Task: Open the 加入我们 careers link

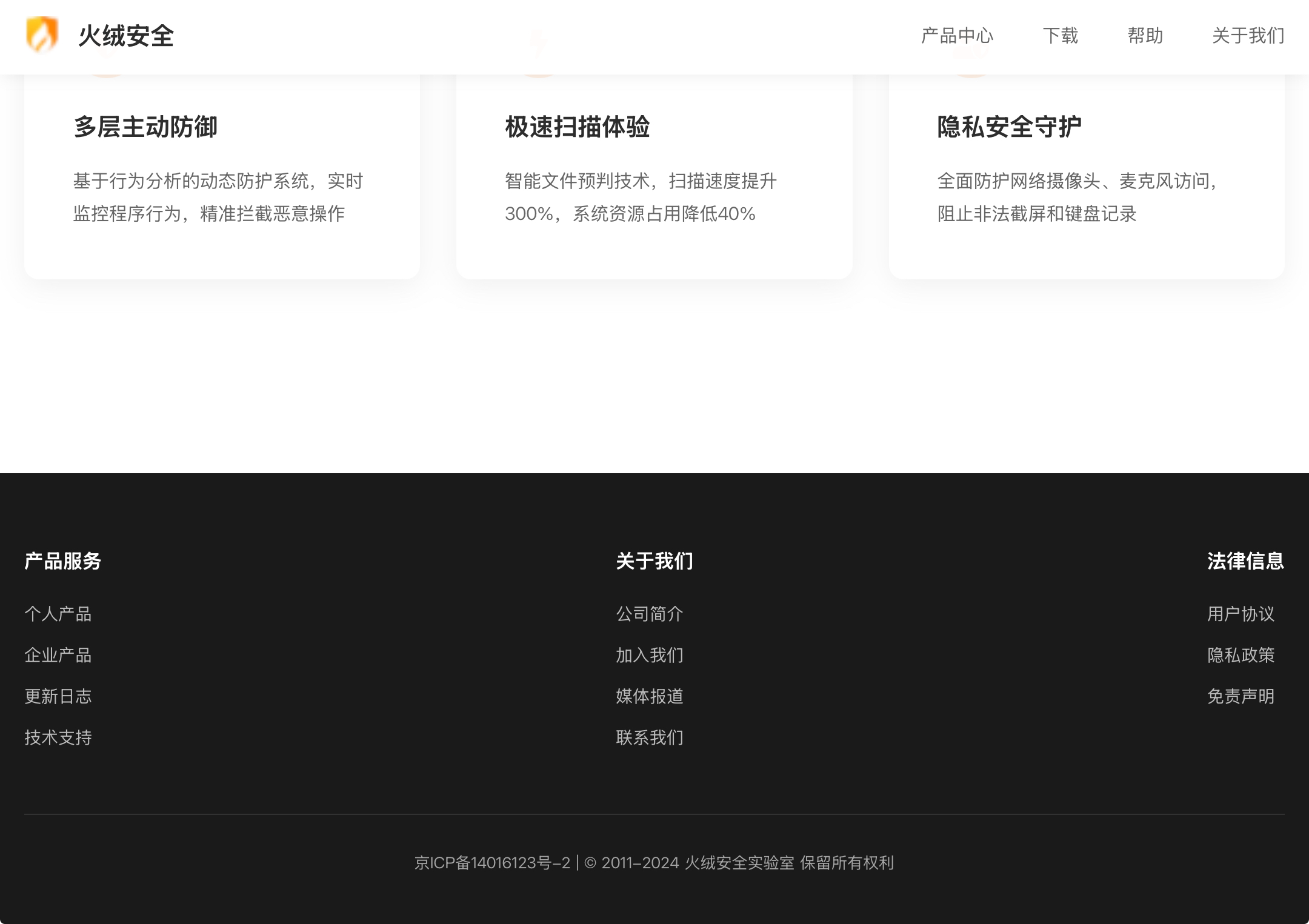Action: tap(650, 655)
